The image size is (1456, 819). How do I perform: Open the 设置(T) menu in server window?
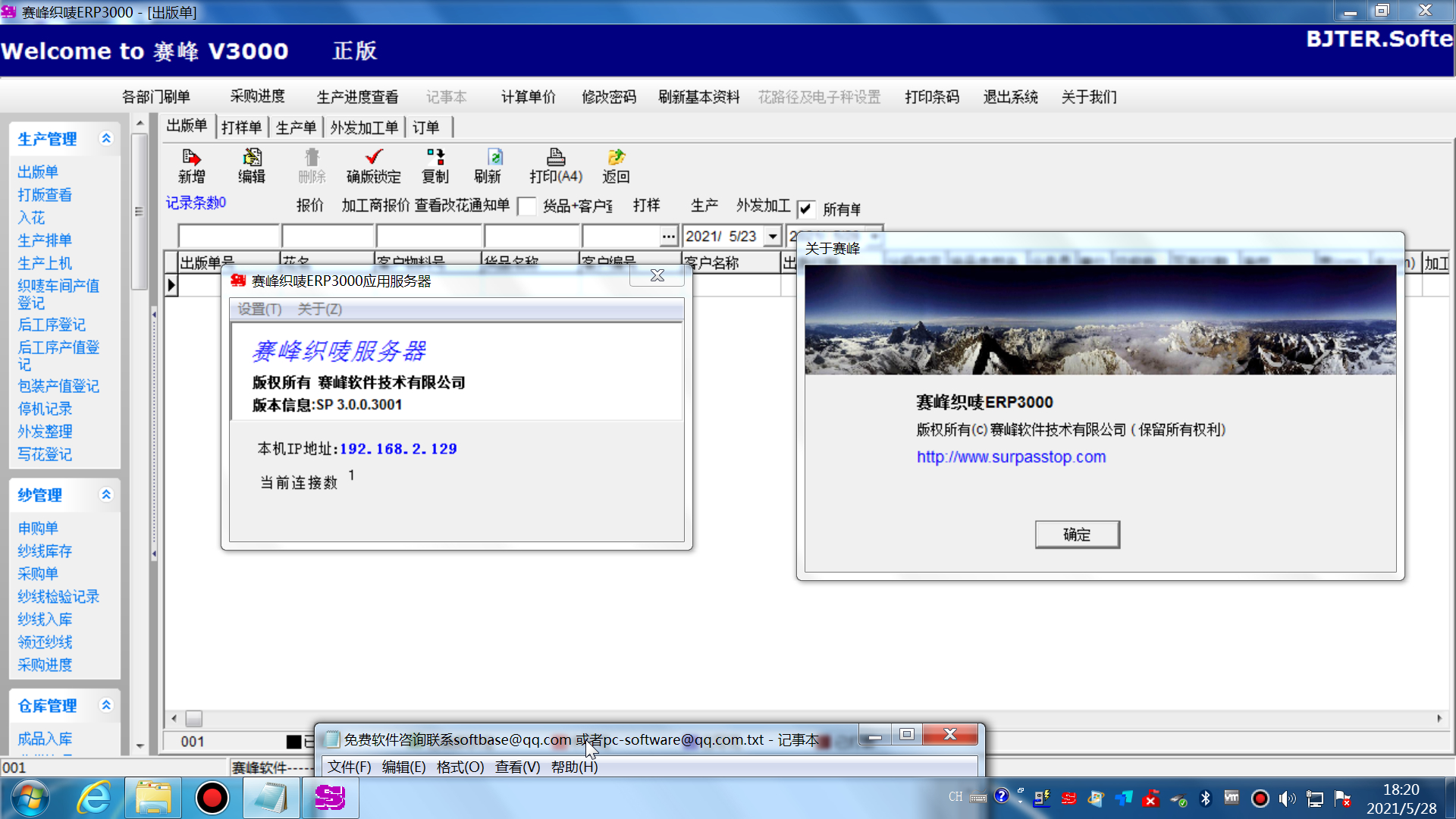[x=259, y=309]
